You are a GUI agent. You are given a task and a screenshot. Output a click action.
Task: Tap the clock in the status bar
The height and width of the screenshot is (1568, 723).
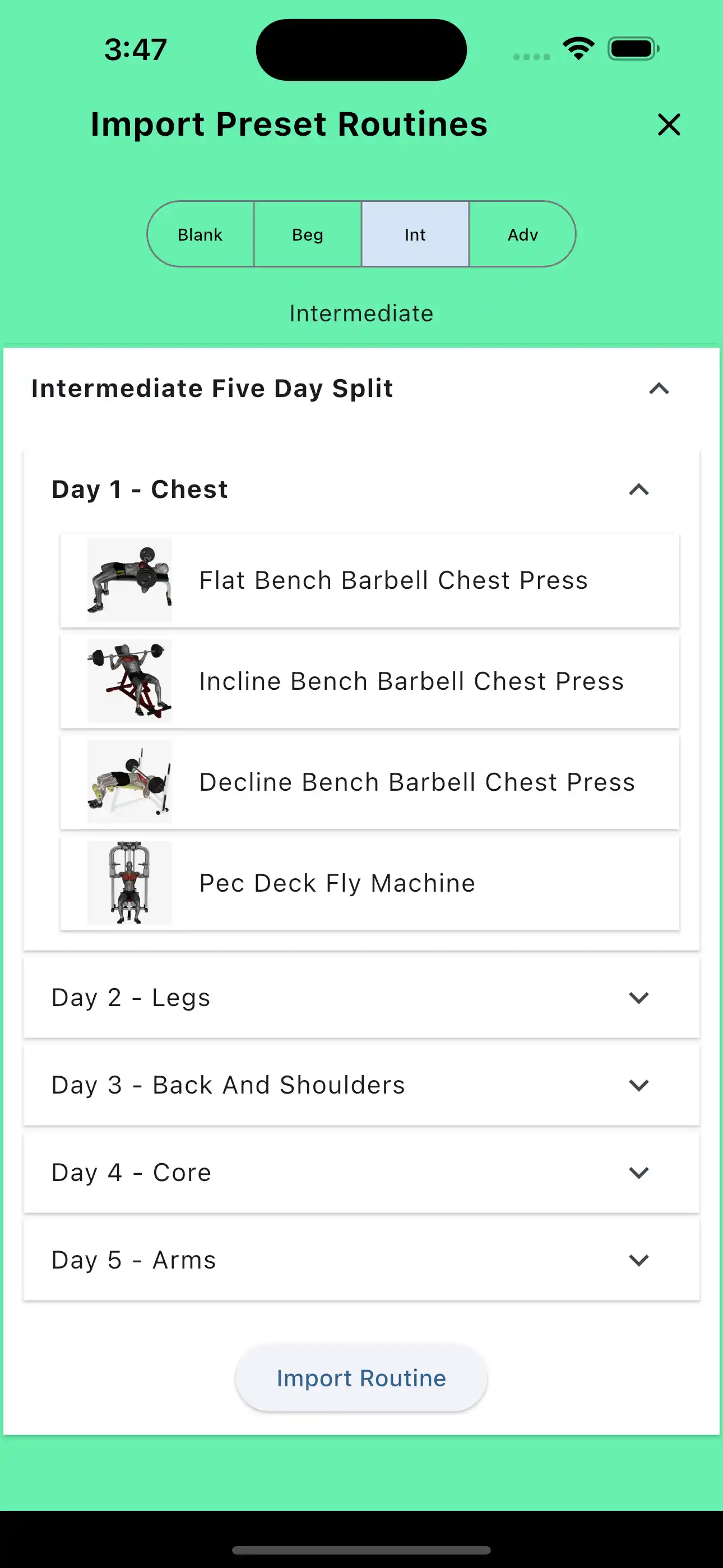pyautogui.click(x=135, y=49)
